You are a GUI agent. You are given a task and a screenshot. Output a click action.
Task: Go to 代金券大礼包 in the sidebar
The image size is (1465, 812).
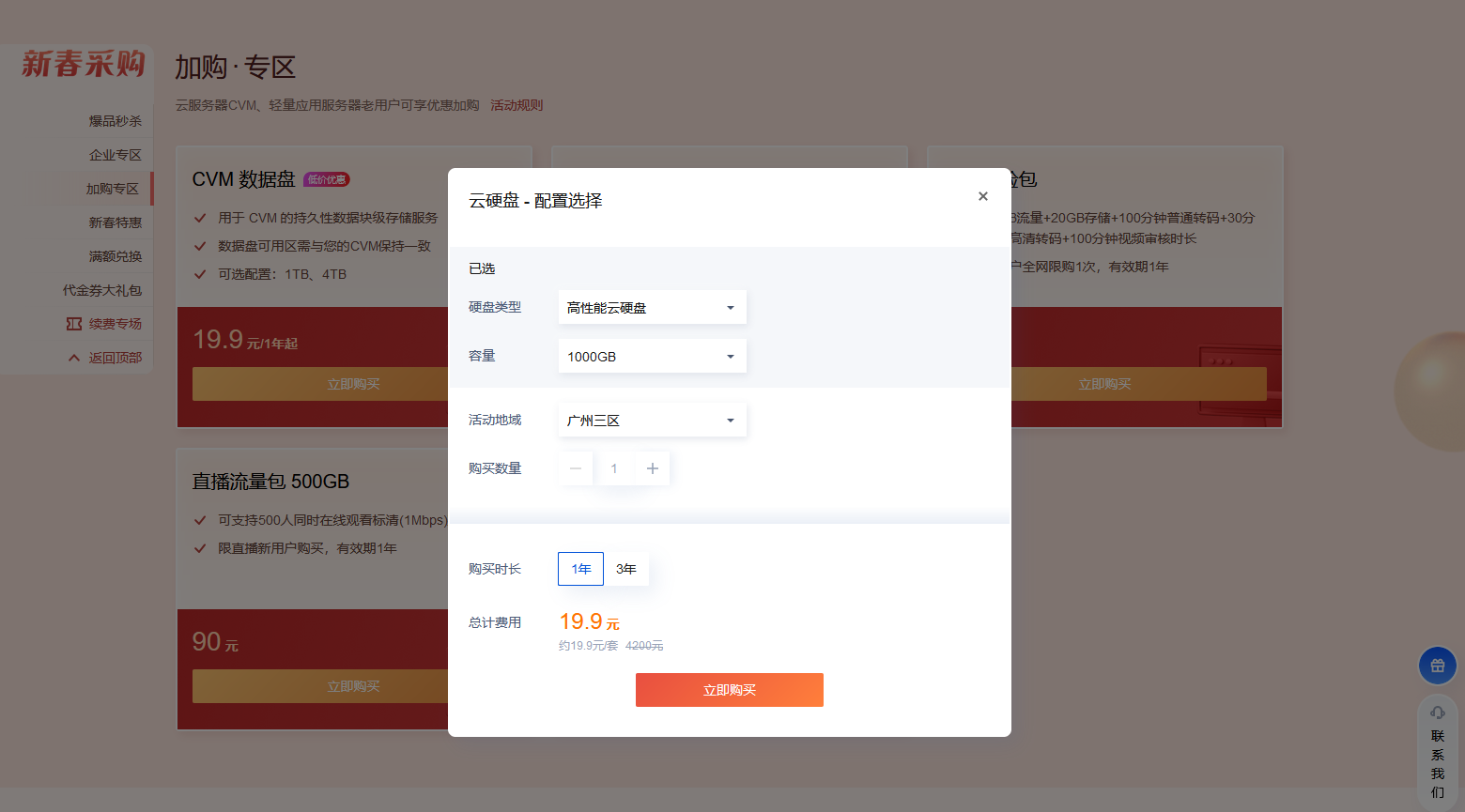[102, 290]
